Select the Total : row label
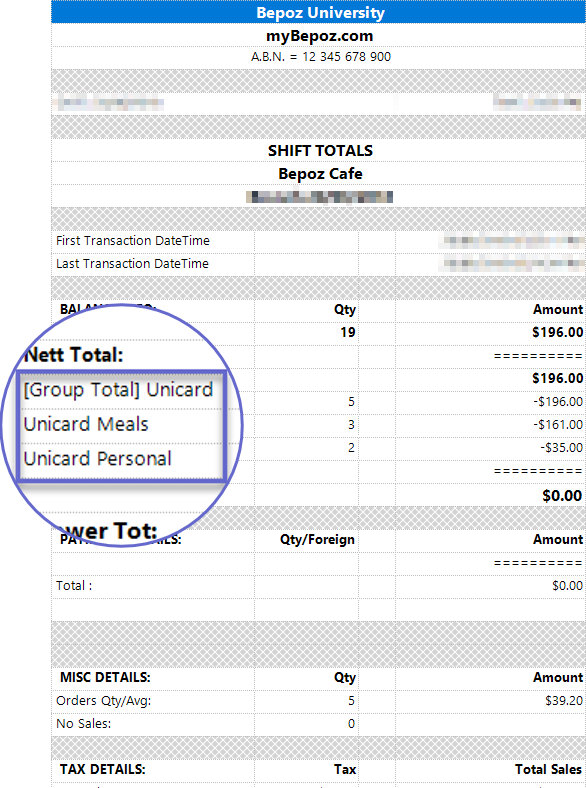Image resolution: width=586 pixels, height=788 pixels. [x=74, y=586]
